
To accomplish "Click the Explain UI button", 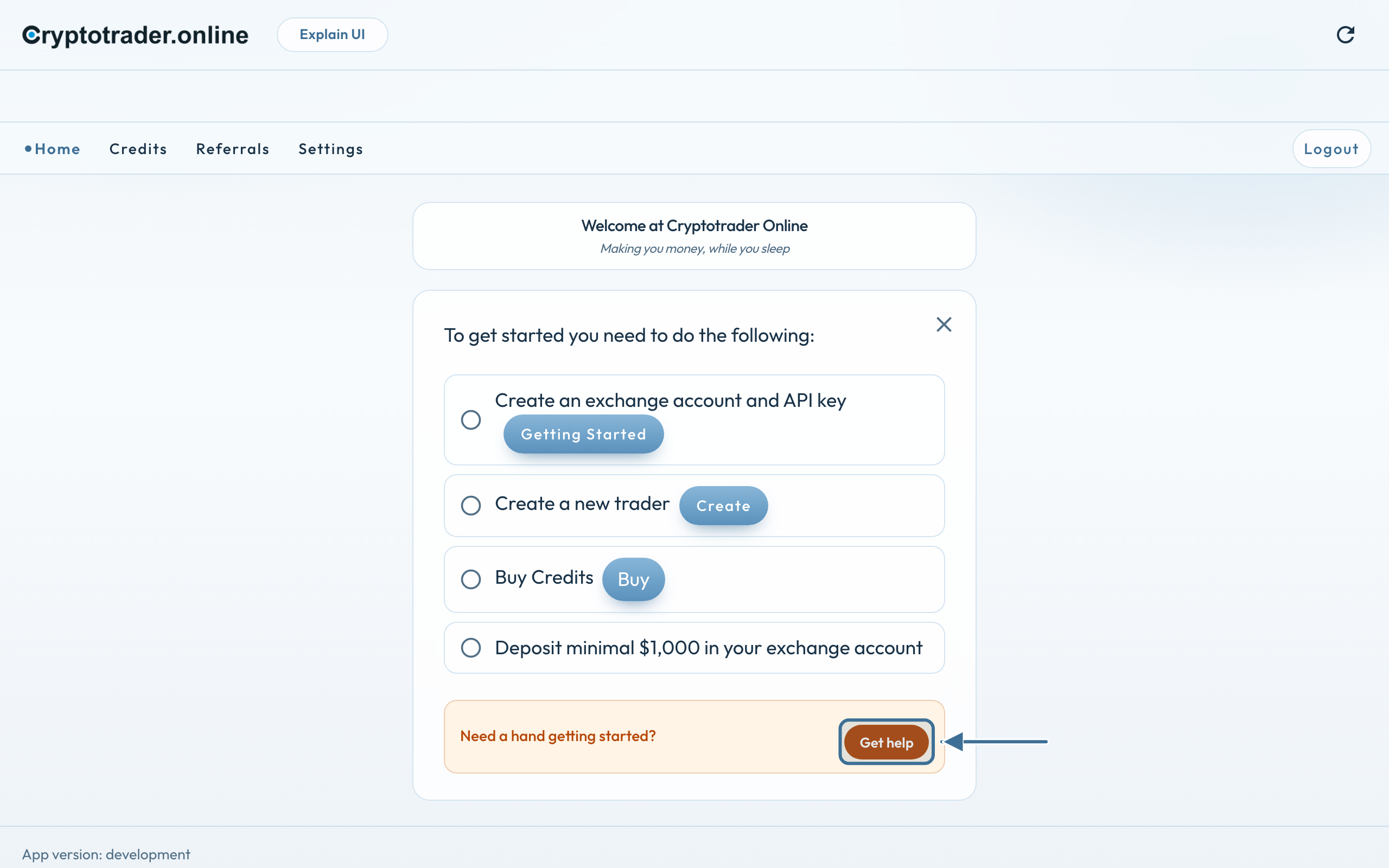I will coord(332,34).
